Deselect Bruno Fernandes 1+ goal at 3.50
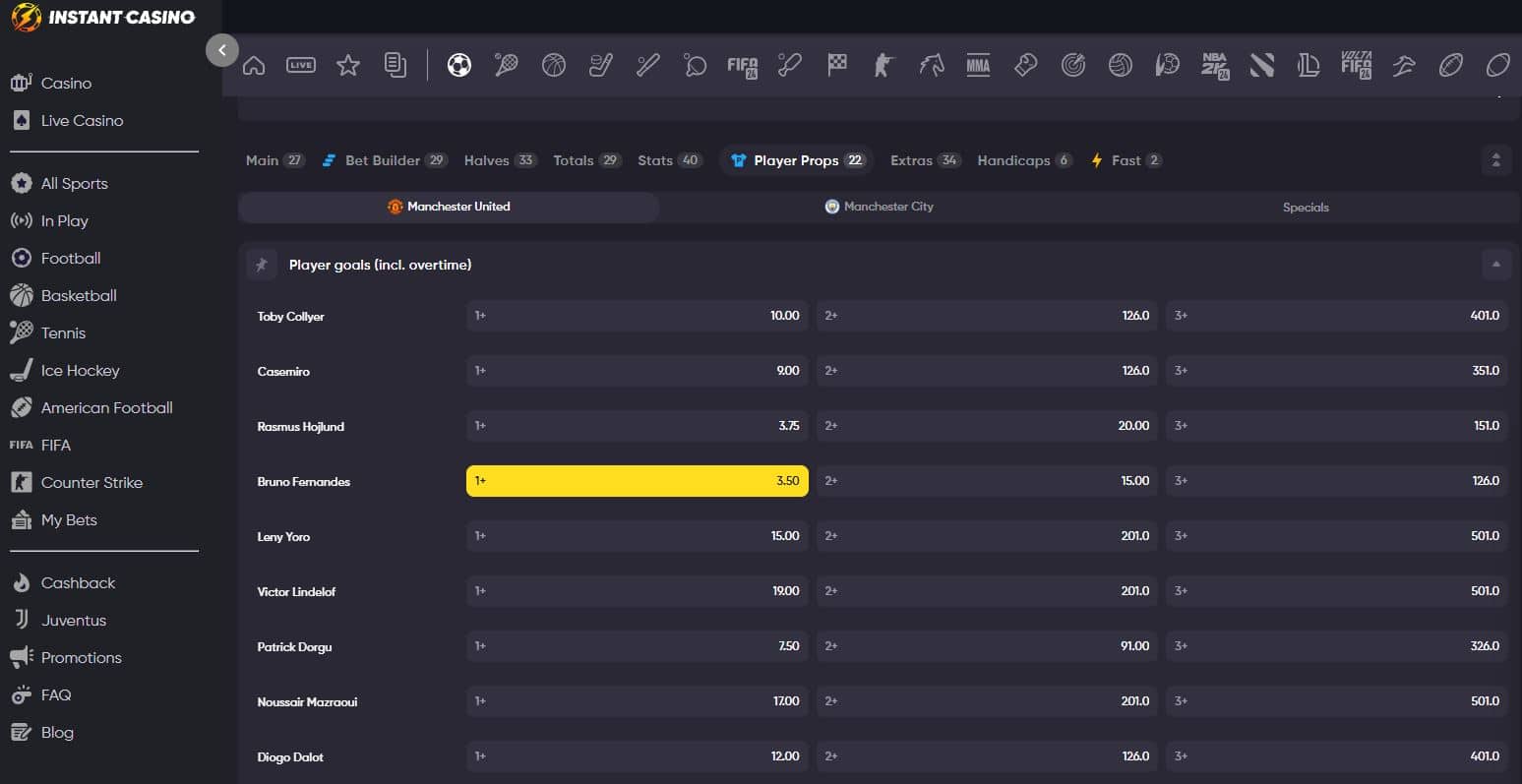 point(638,481)
